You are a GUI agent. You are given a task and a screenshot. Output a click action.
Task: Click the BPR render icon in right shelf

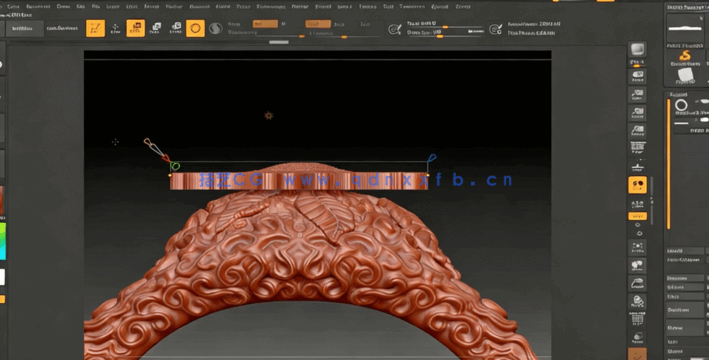click(638, 49)
